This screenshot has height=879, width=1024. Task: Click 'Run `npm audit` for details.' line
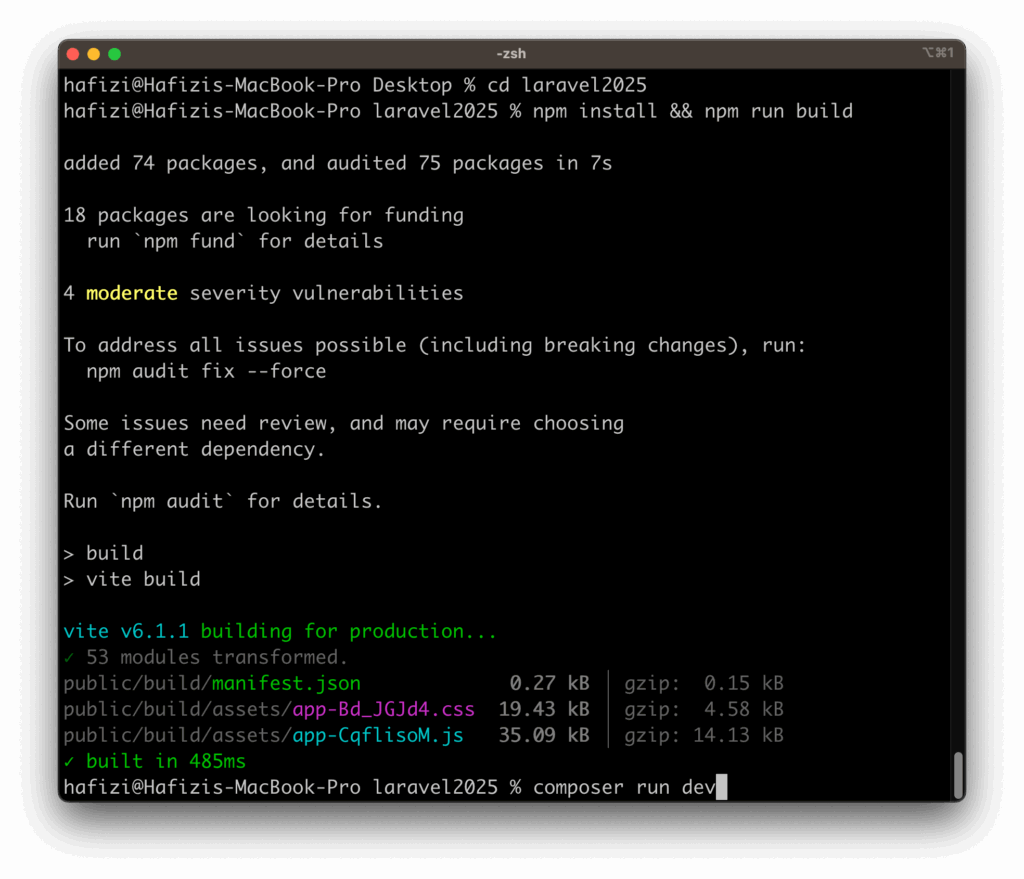click(x=223, y=502)
